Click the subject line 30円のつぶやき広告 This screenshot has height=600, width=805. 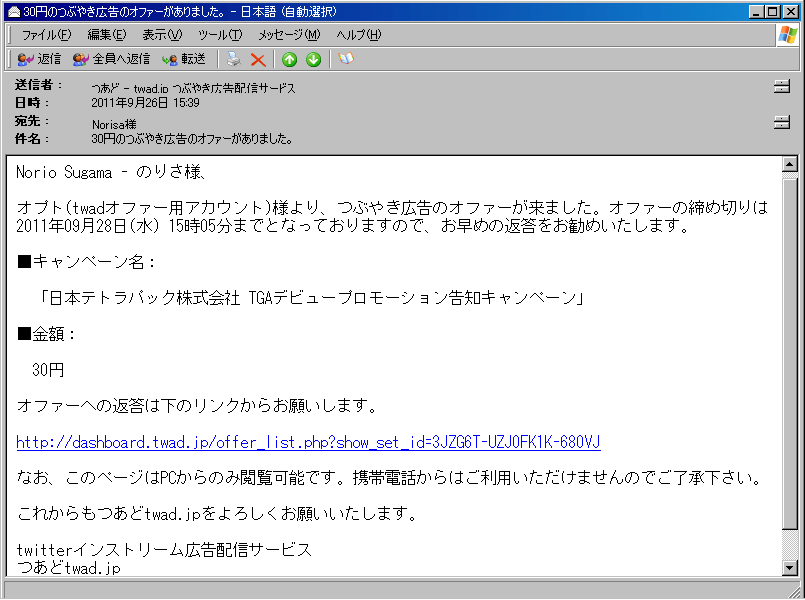point(192,139)
